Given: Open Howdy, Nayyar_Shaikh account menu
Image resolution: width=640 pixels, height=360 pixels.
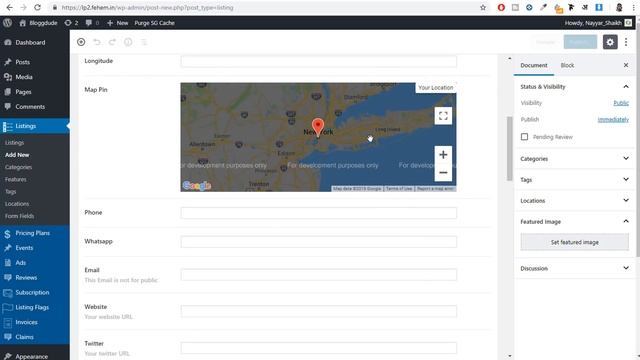Looking at the screenshot, I should (x=598, y=23).
